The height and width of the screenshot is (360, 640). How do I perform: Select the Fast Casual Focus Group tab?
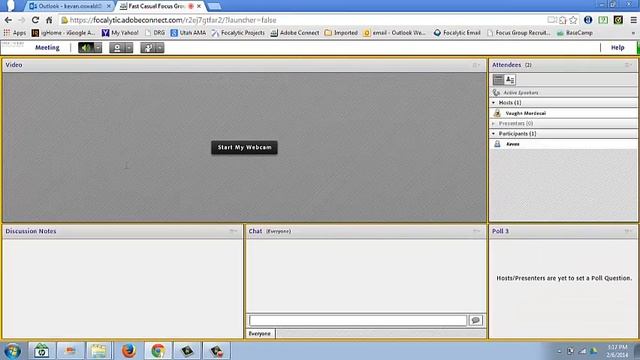157,6
